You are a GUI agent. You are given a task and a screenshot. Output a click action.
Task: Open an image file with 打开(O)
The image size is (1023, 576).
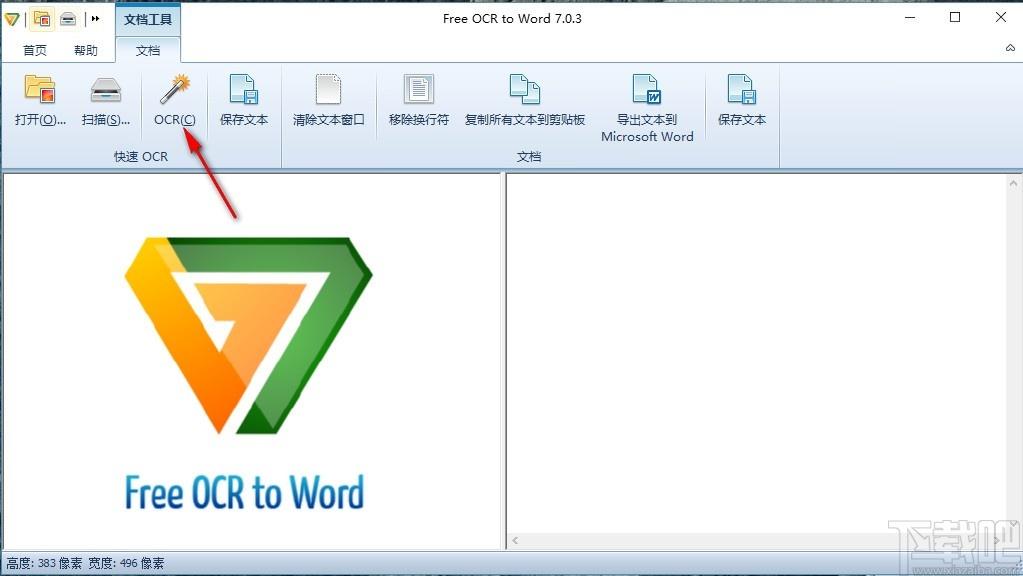(x=40, y=101)
